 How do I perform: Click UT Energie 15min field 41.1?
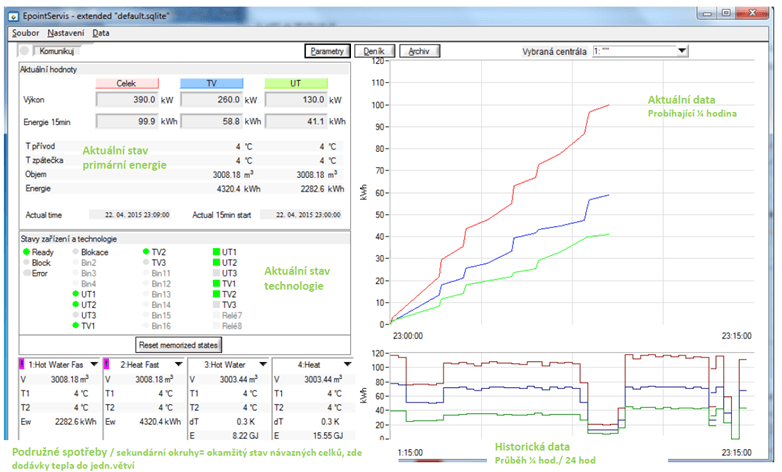(296, 121)
